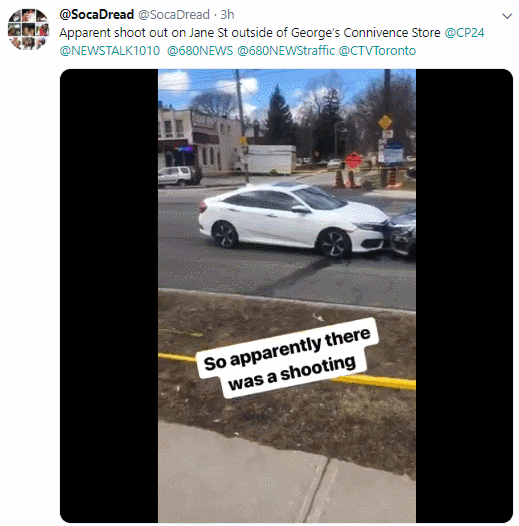Click the red construction sign in video
The height and width of the screenshot is (526, 519).
[353, 160]
